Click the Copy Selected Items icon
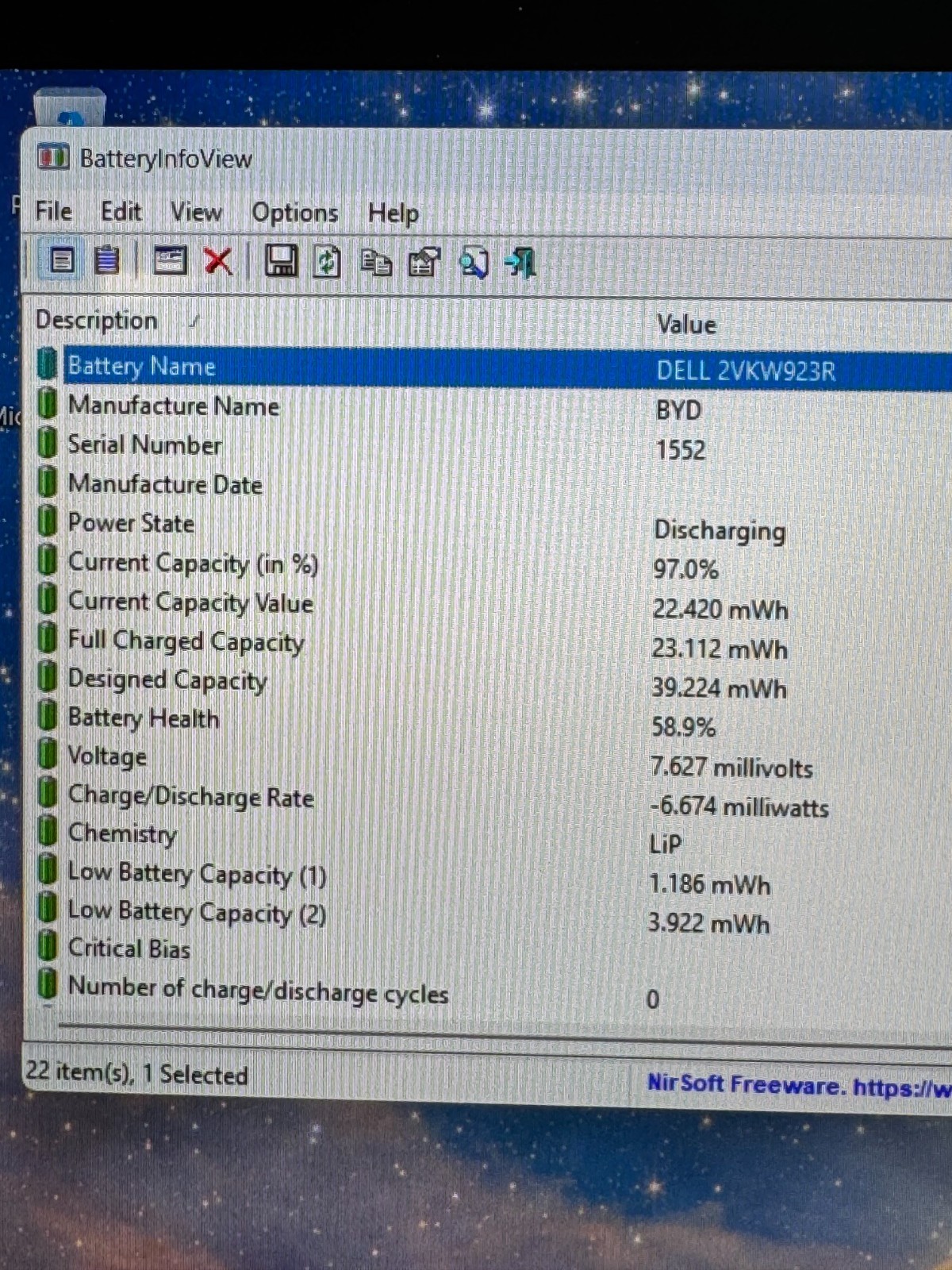The height and width of the screenshot is (1270, 952). [x=376, y=262]
